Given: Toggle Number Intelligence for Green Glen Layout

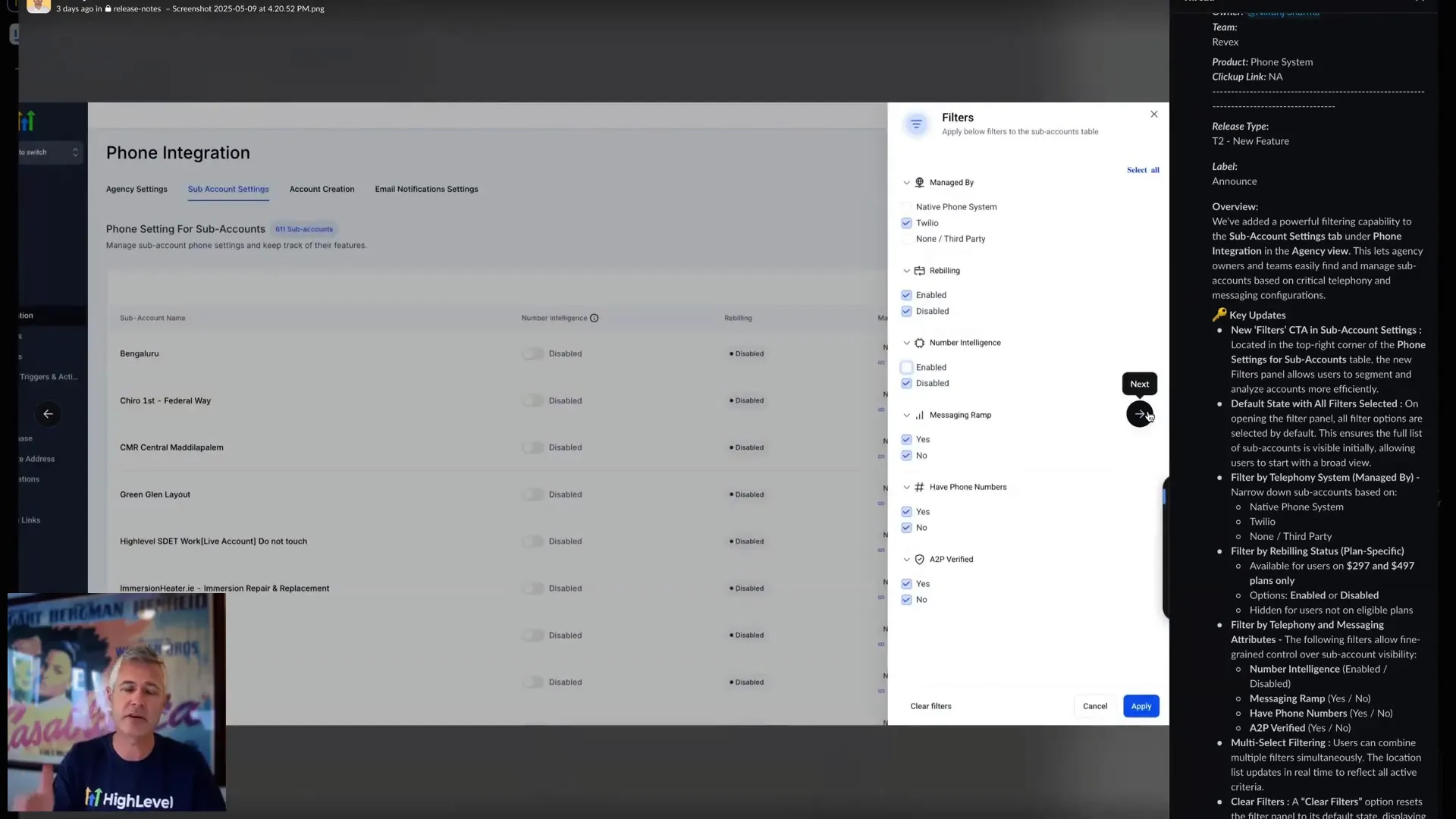Looking at the screenshot, I should pos(532,495).
